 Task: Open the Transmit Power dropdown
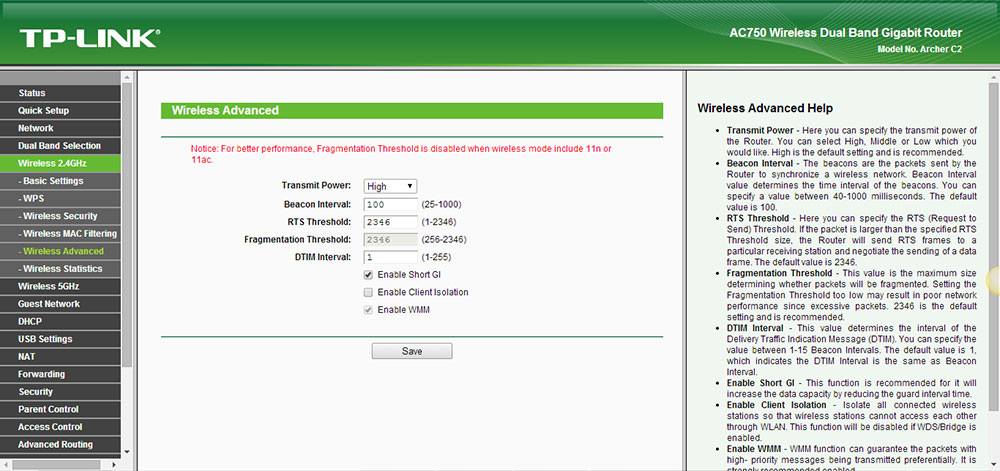click(390, 186)
